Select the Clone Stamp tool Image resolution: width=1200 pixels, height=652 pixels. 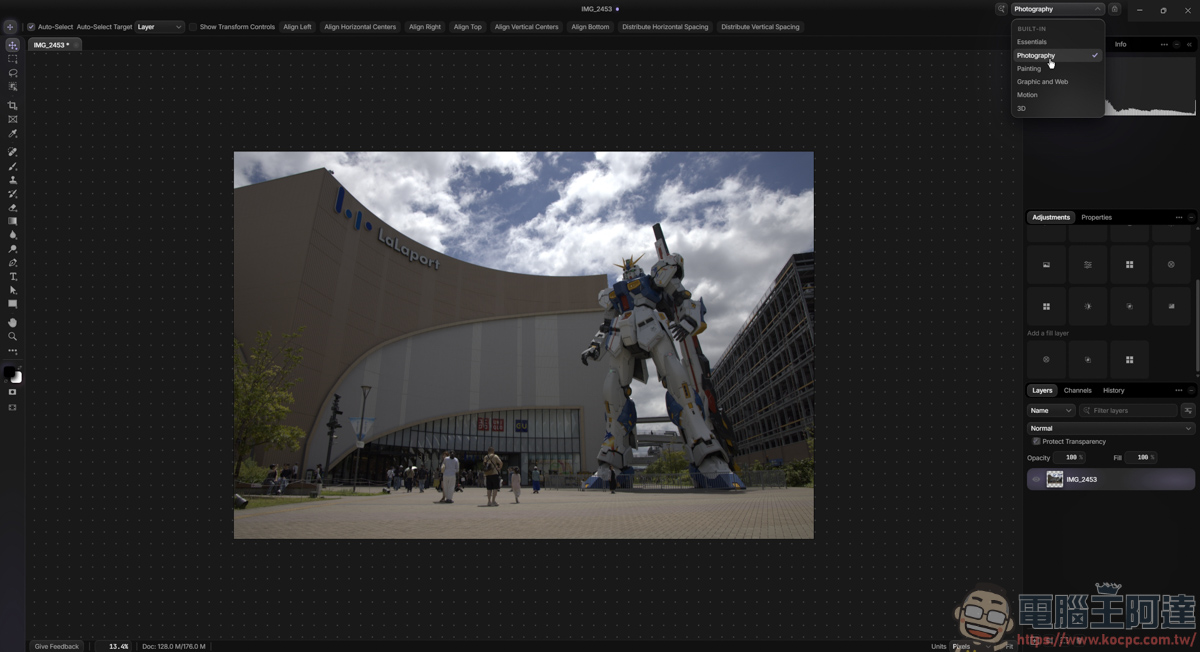pos(13,180)
